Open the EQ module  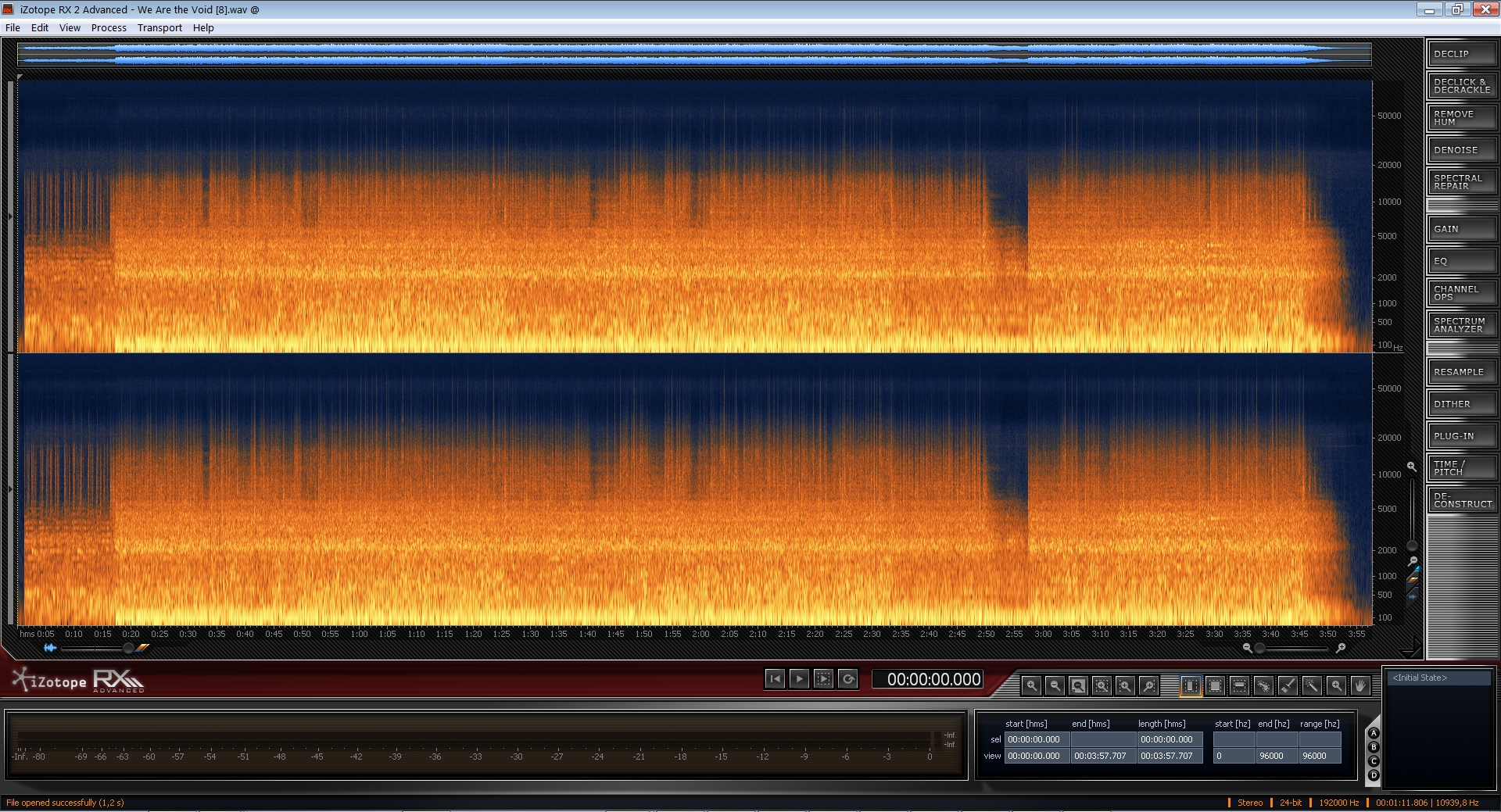(1461, 261)
